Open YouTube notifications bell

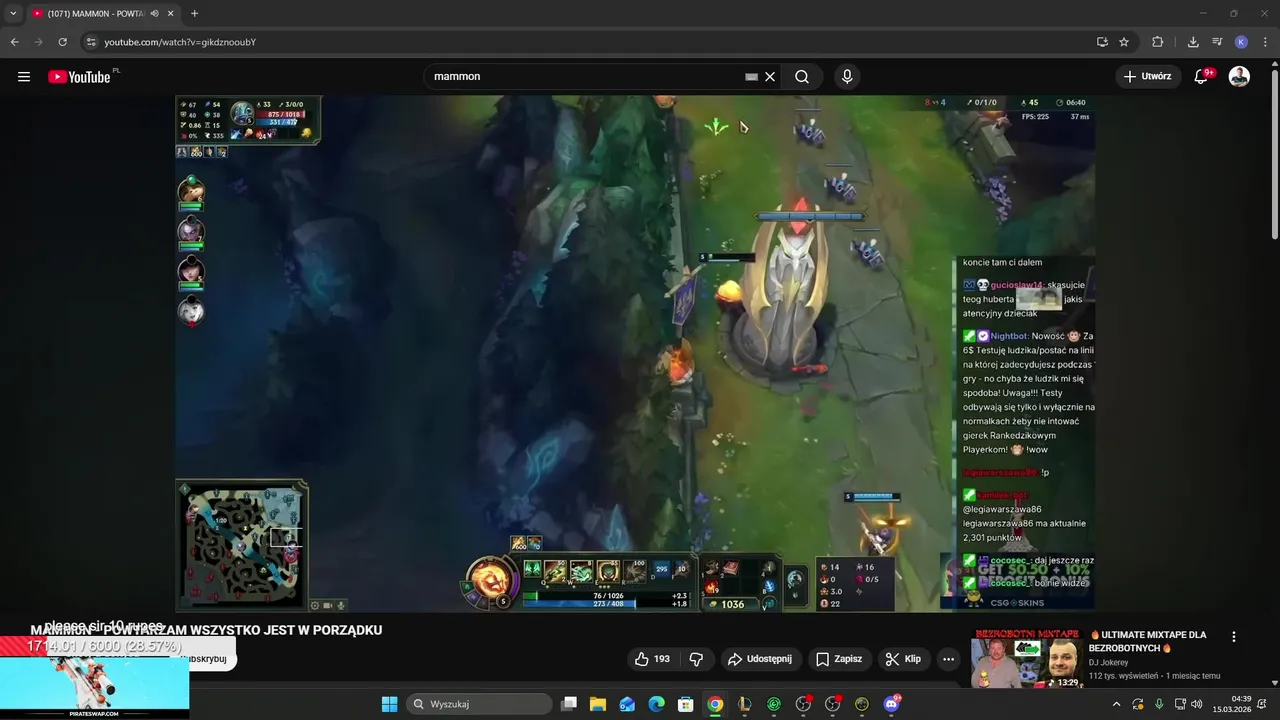[x=1202, y=77]
